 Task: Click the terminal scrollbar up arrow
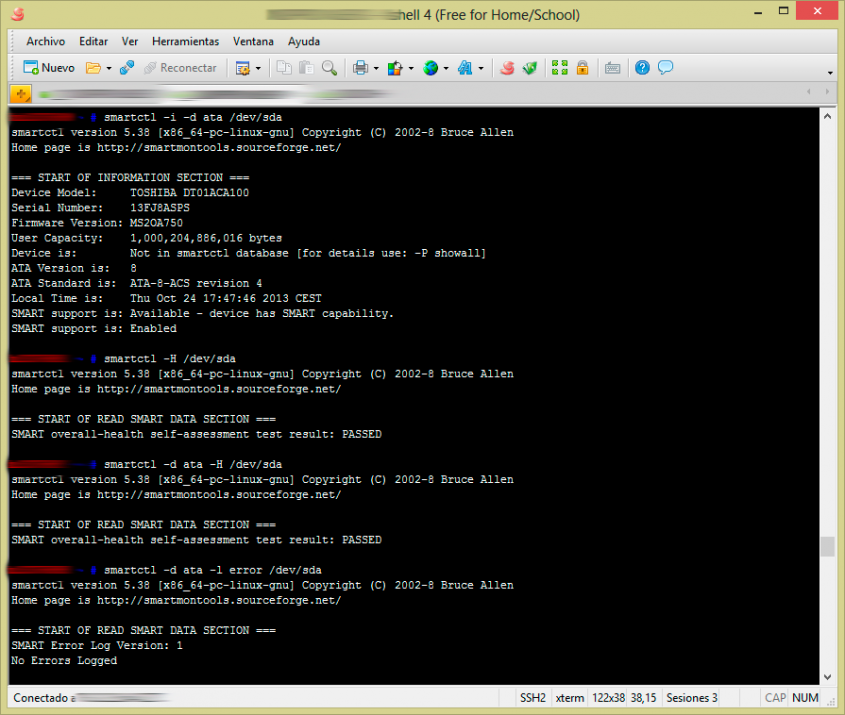pos(828,116)
